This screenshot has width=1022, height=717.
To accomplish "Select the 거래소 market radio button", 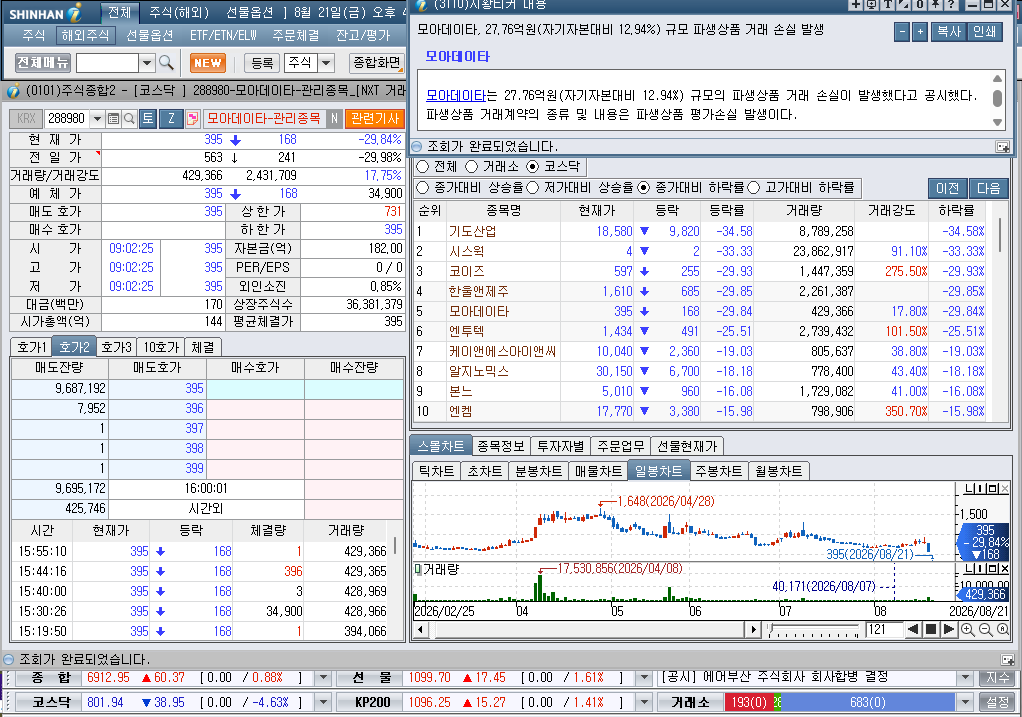I will (471, 166).
